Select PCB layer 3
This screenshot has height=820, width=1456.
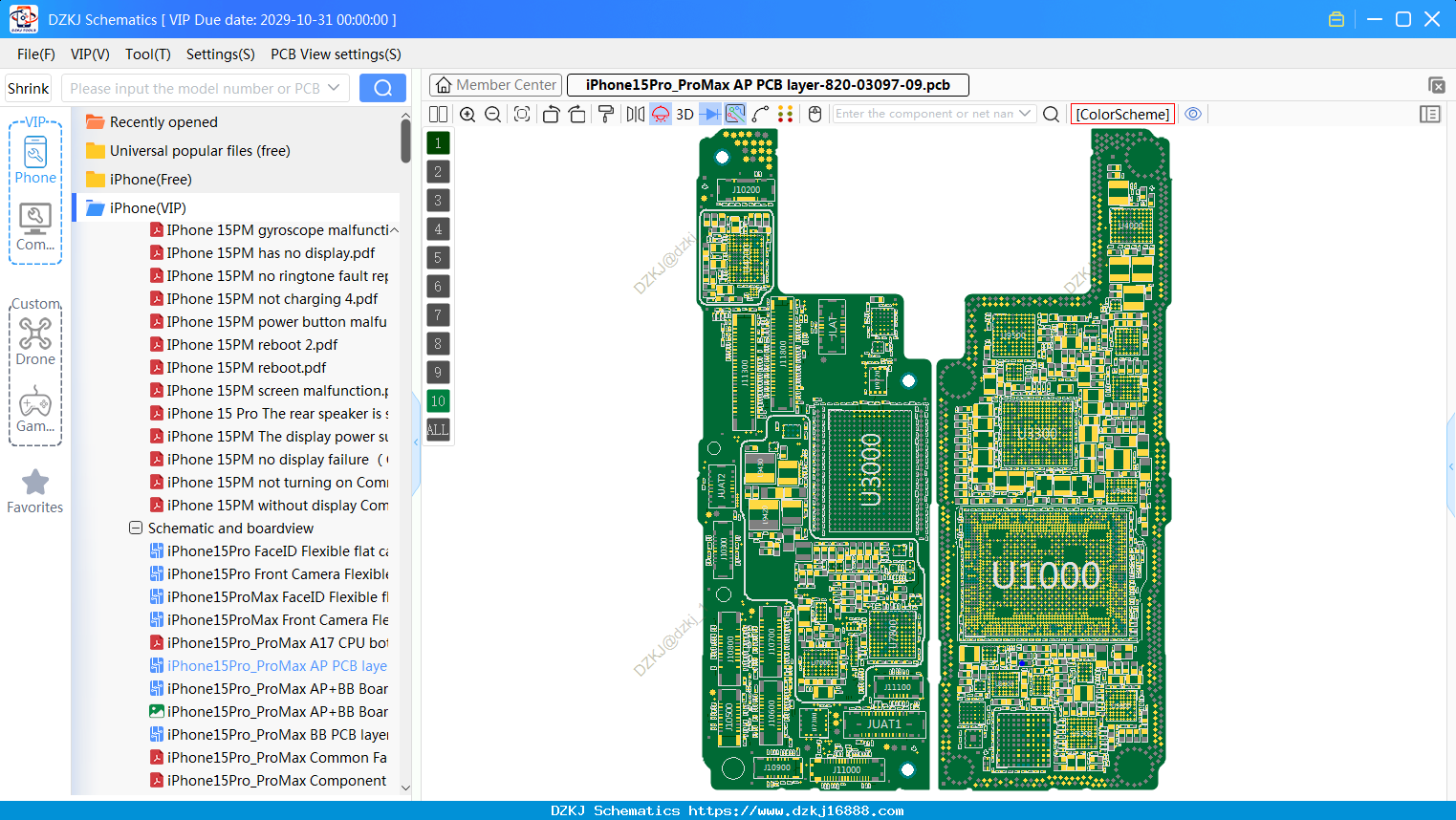point(438,201)
